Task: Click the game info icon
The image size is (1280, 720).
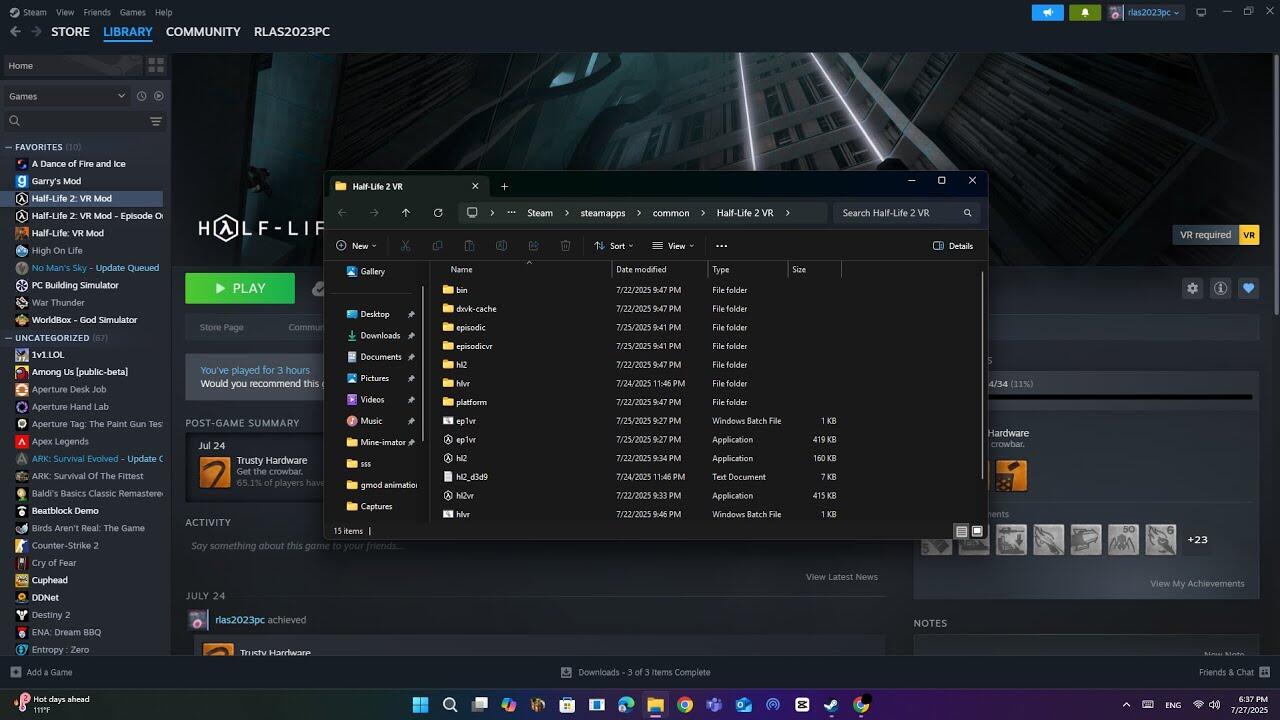Action: (1220, 288)
